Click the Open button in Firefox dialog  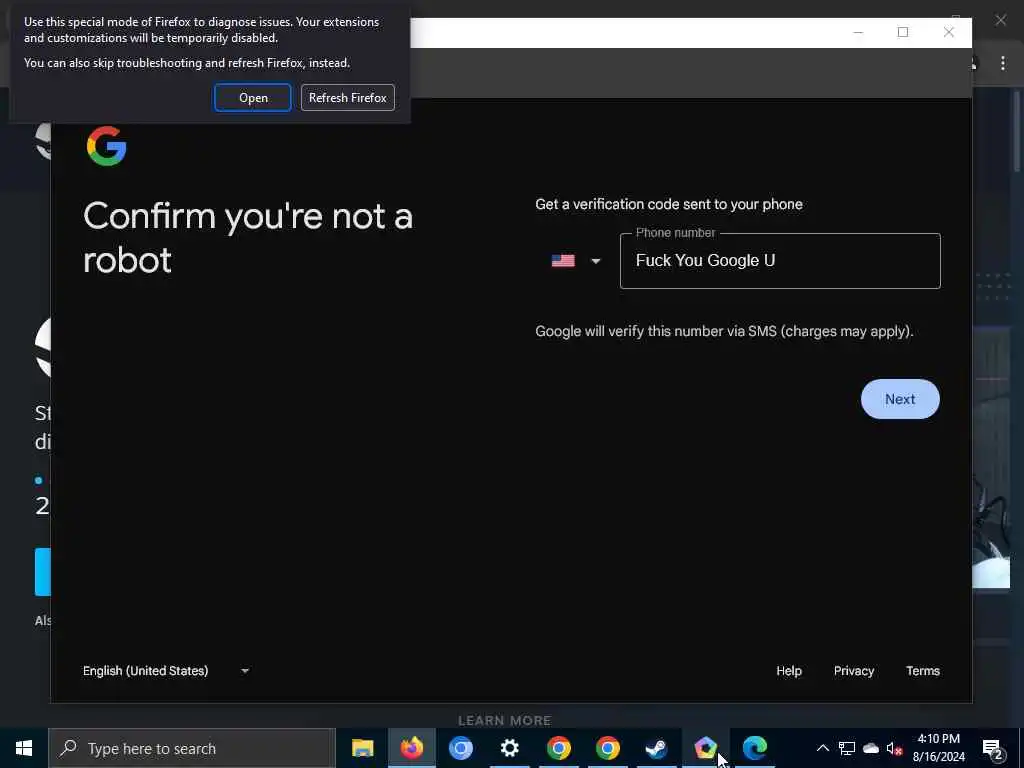(x=253, y=98)
